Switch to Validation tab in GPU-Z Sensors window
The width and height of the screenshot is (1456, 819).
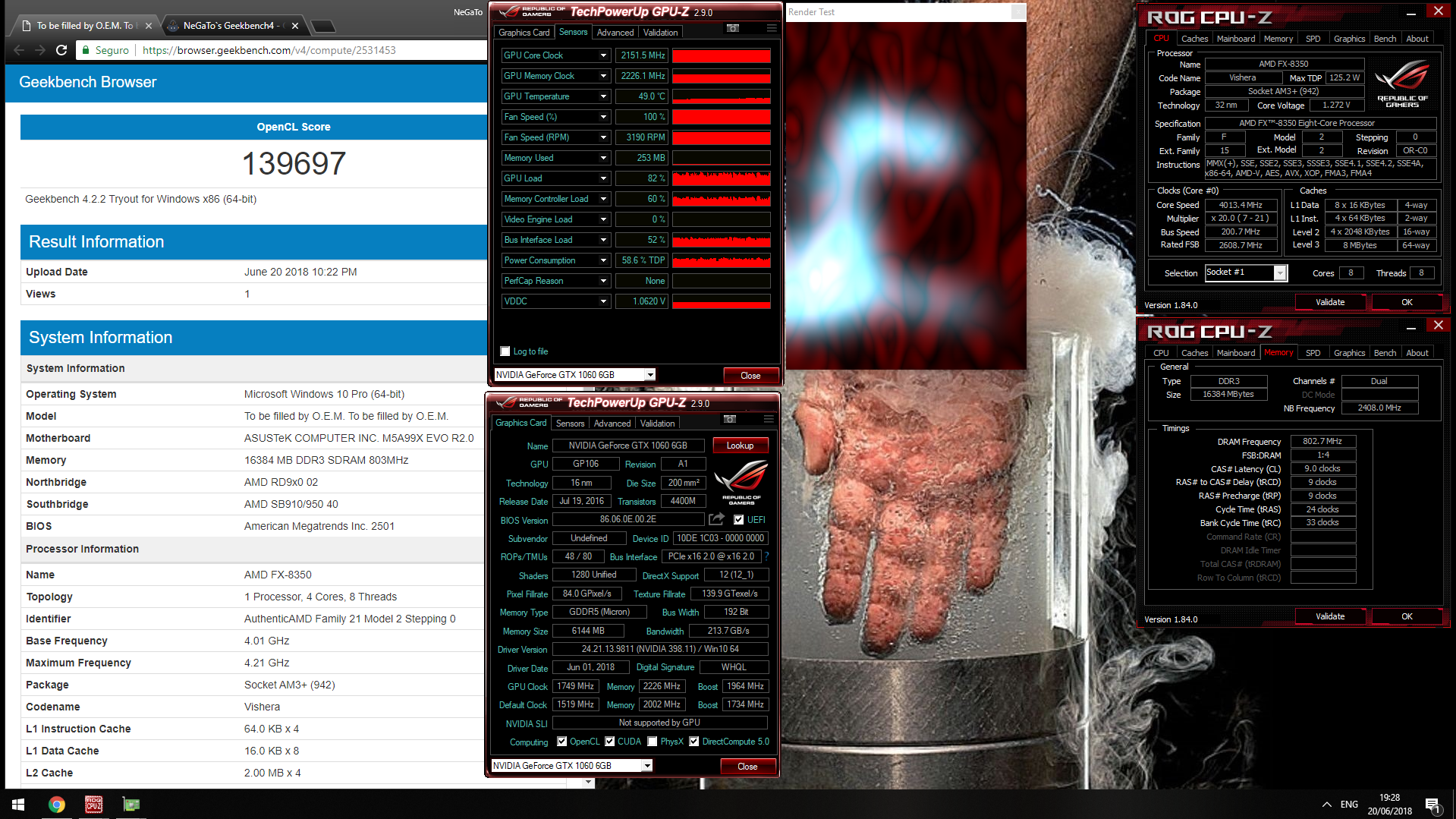[661, 33]
